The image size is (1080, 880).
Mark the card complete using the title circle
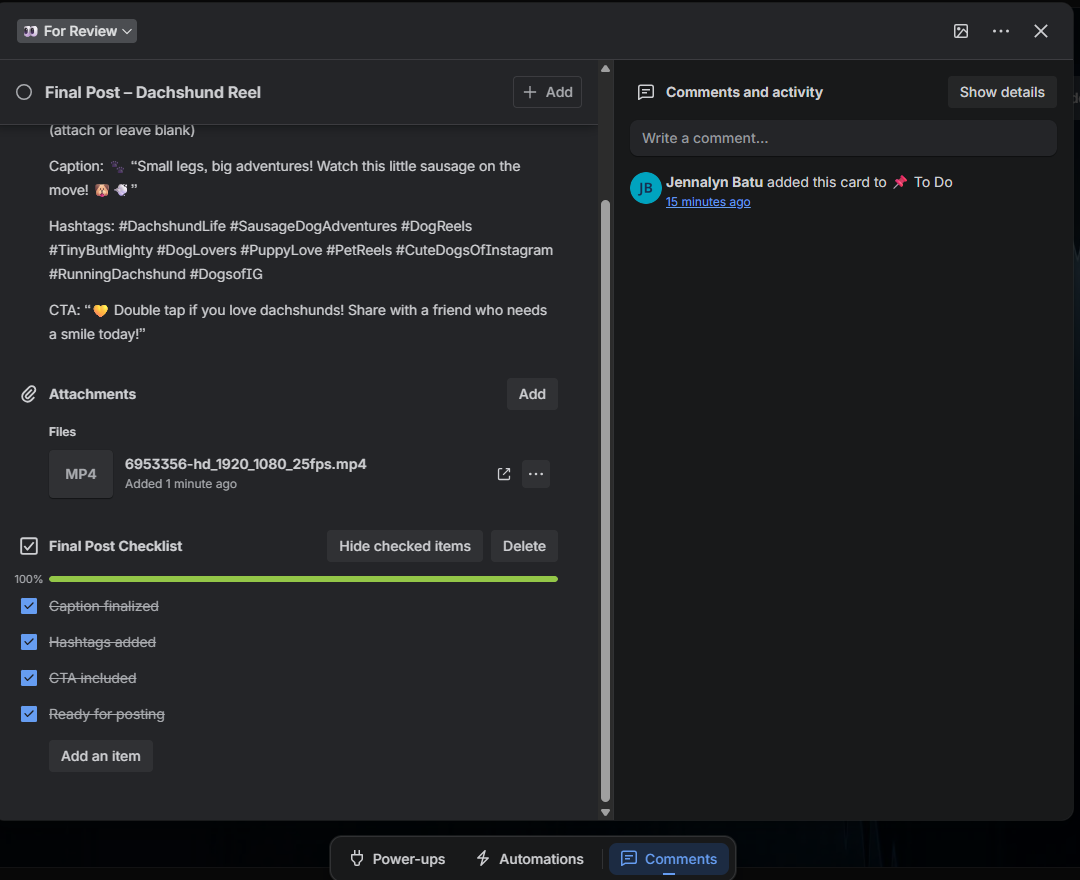coord(24,92)
